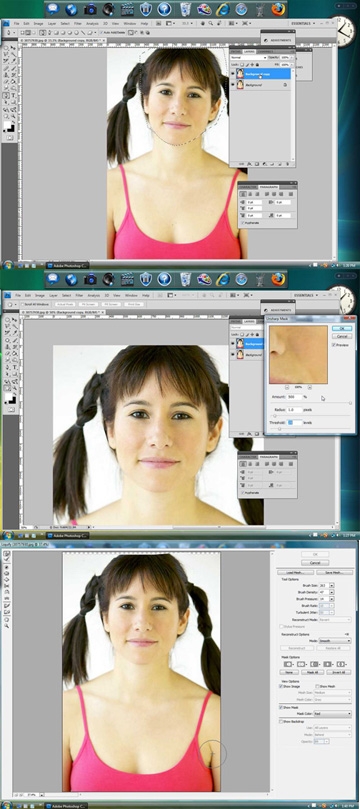Select the Type tool in top window toolbox
Viewport: 360px width, 809px height.
pyautogui.click(x=12, y=96)
